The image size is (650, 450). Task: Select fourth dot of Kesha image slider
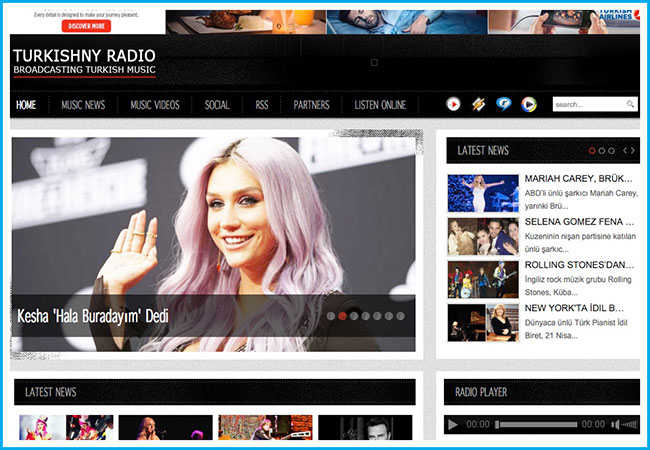point(365,316)
